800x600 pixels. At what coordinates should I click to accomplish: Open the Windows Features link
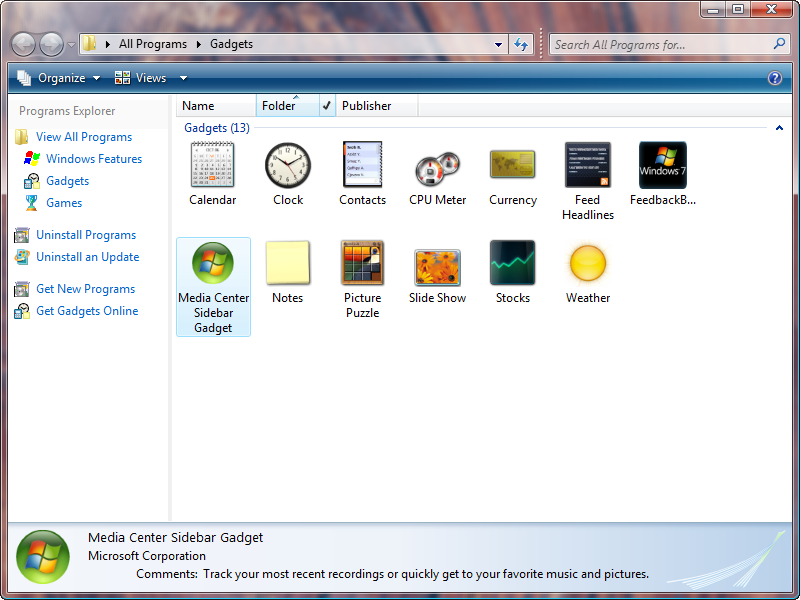click(x=94, y=159)
